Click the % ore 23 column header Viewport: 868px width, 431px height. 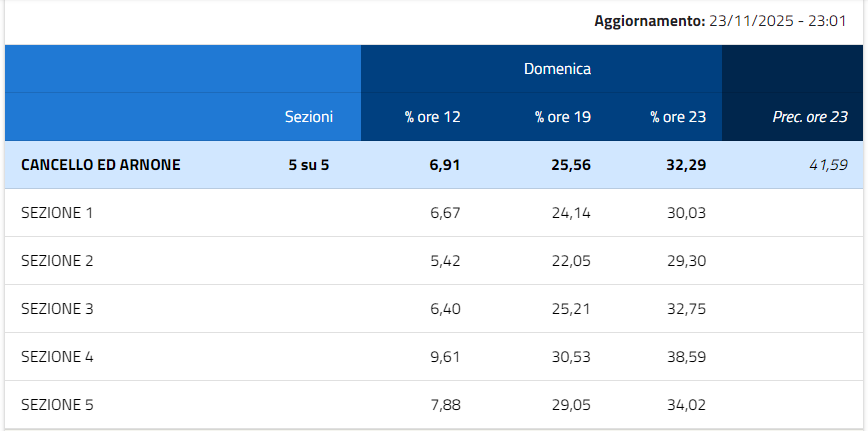pyautogui.click(x=678, y=117)
